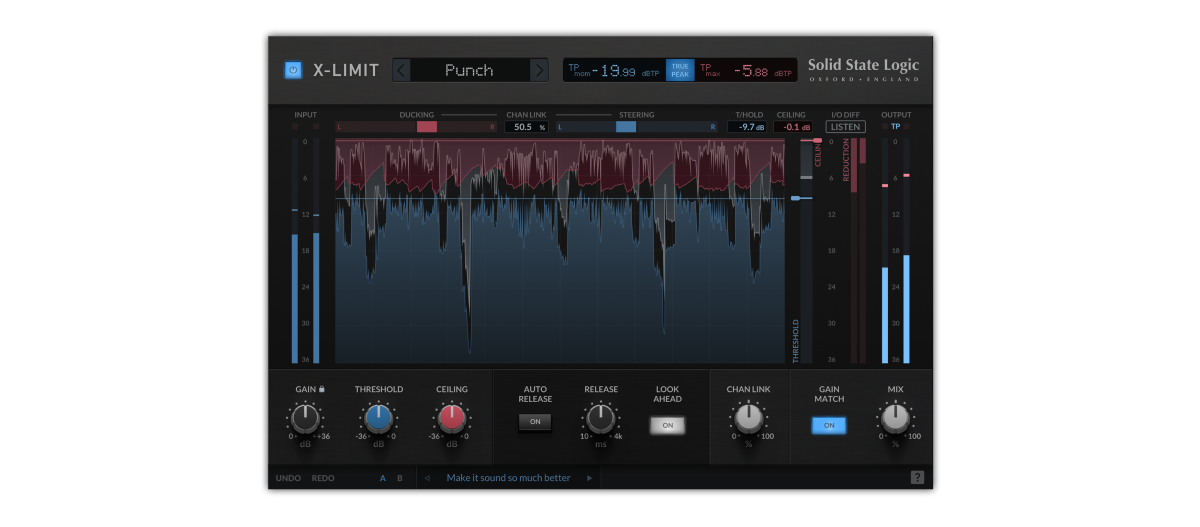The height and width of the screenshot is (527, 1200).
Task: Toggle the blue plugin power button
Action: (293, 70)
